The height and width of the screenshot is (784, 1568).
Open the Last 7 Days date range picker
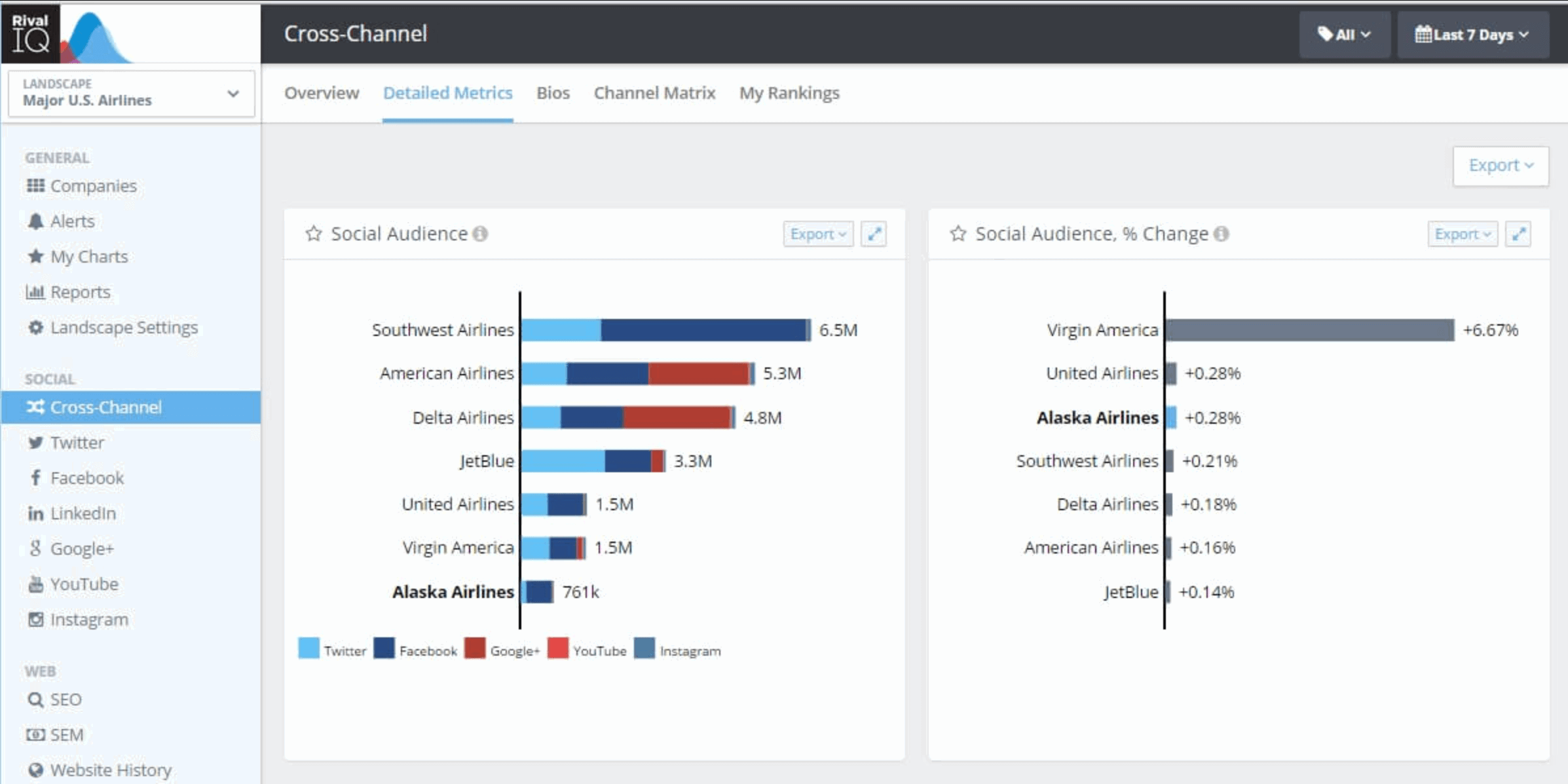[x=1472, y=35]
